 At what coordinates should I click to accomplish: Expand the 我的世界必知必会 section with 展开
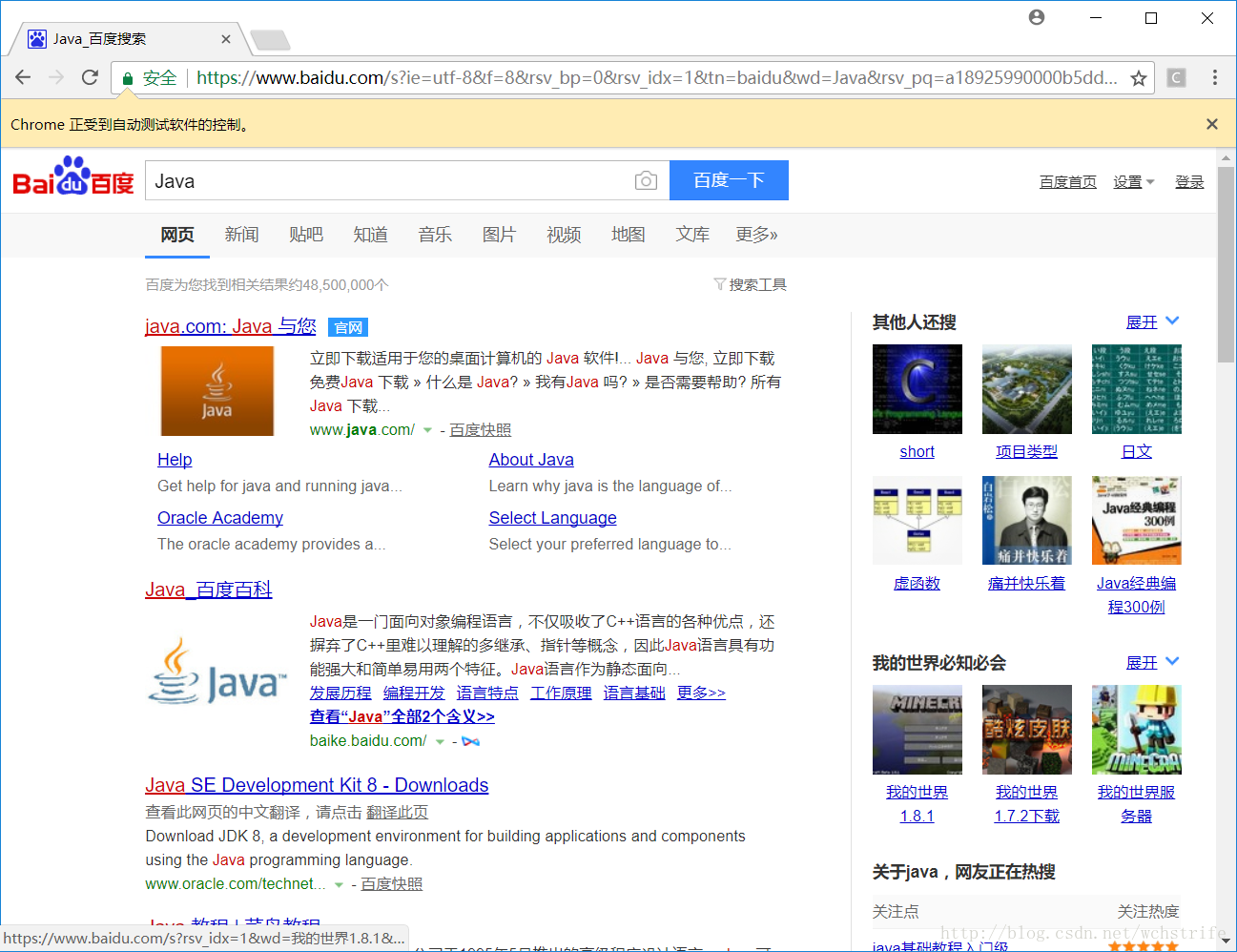pos(1153,662)
